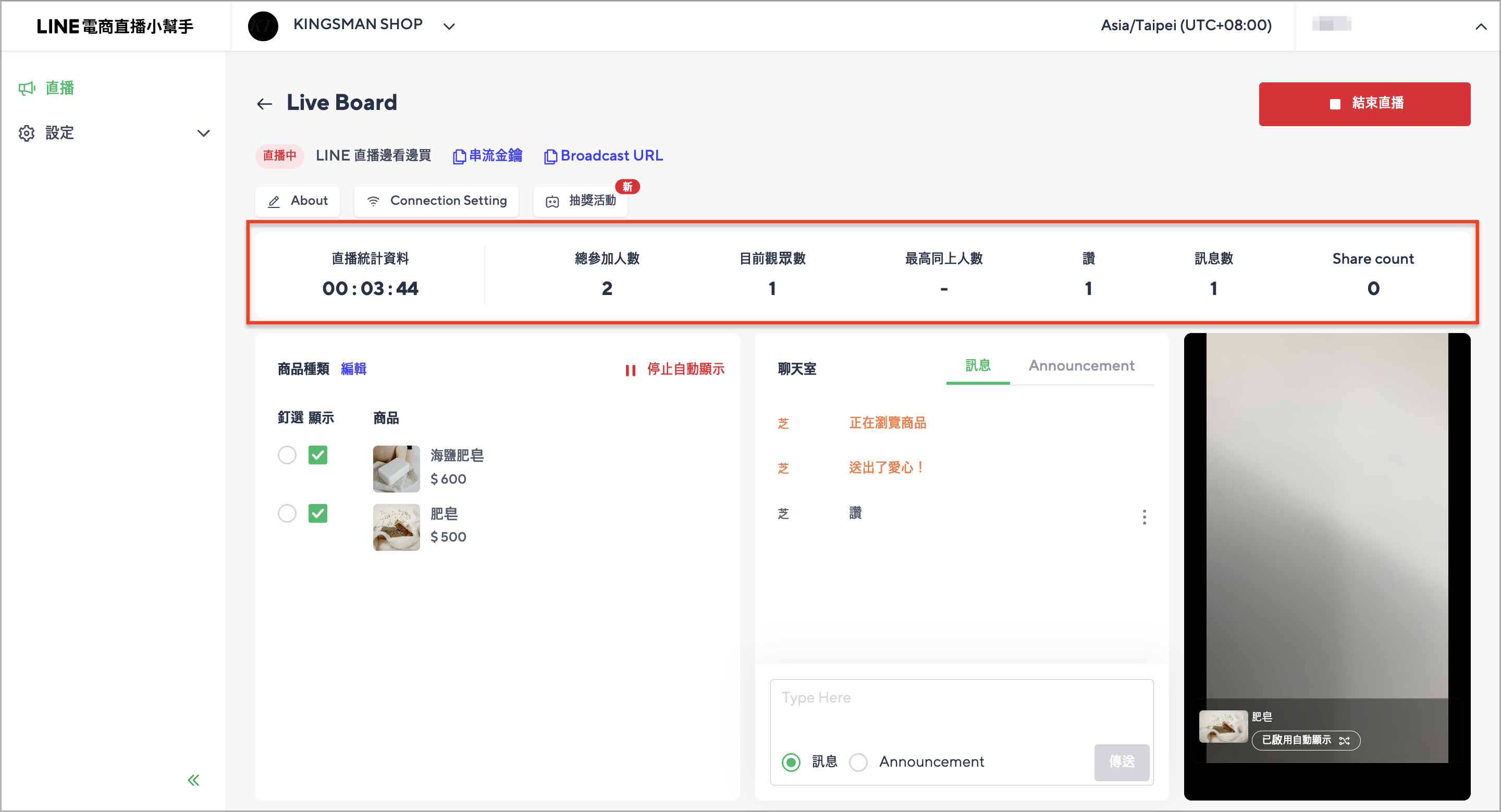The width and height of the screenshot is (1501, 812).
Task: Collapse the top-right account chevron
Action: [x=1481, y=26]
